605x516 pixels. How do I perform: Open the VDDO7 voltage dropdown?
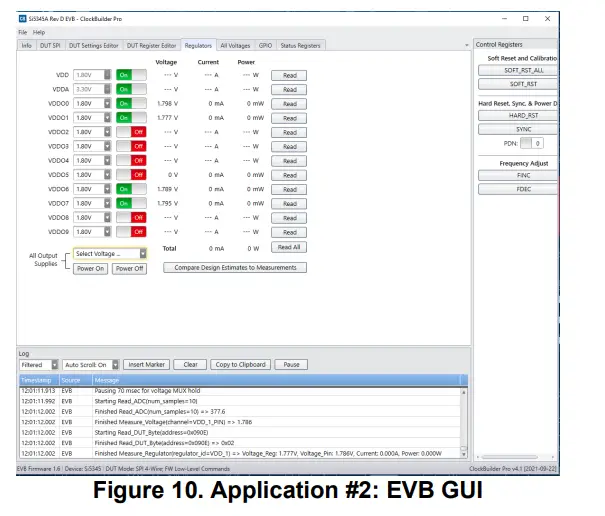(92, 203)
